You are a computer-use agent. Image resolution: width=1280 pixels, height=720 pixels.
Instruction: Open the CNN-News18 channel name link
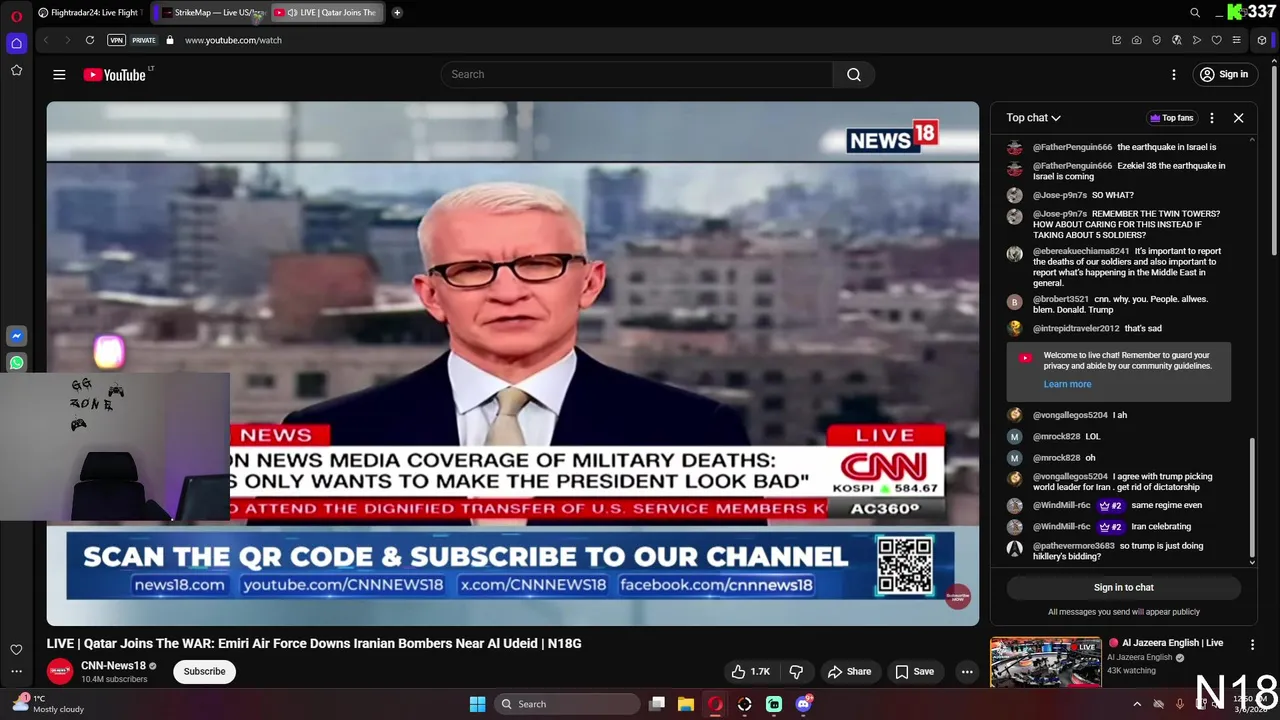coord(113,666)
